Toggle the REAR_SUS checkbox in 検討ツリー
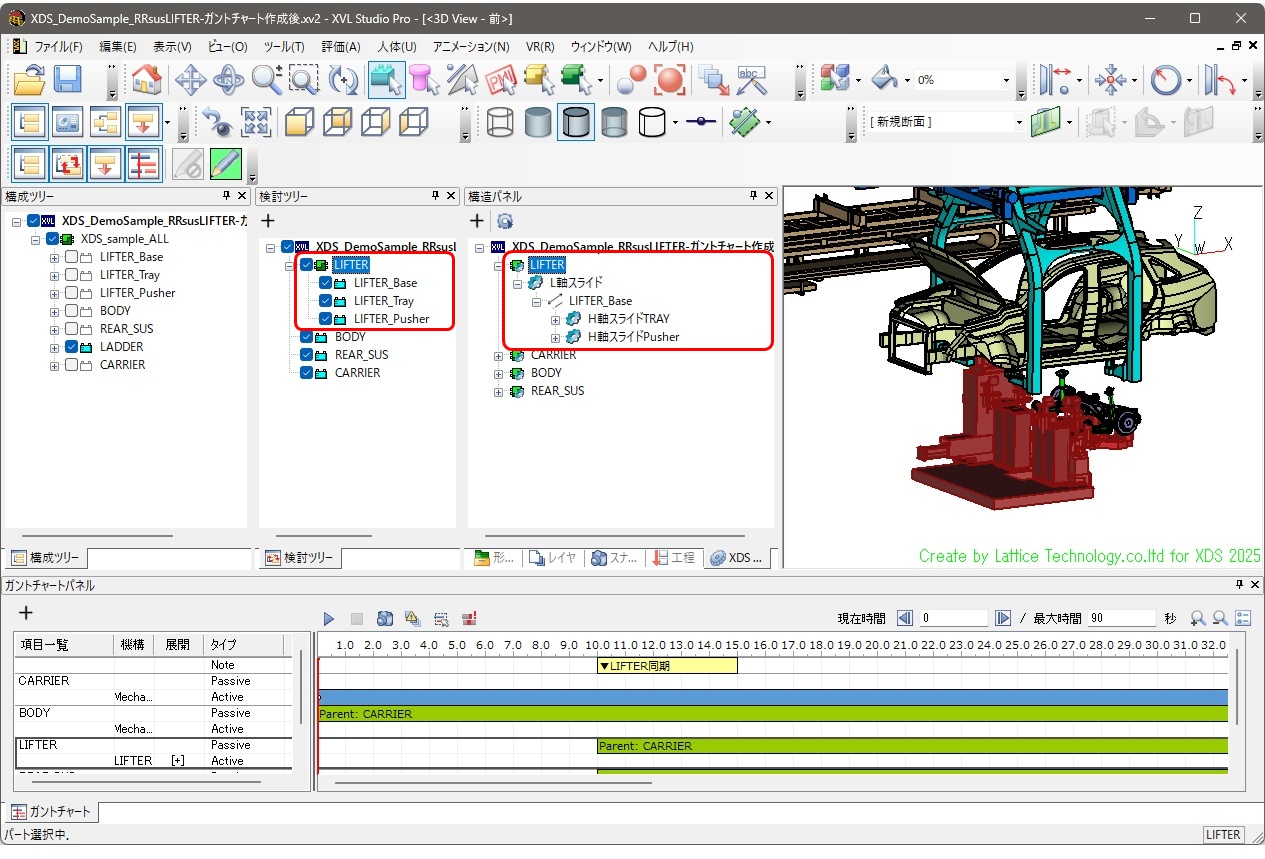 307,355
